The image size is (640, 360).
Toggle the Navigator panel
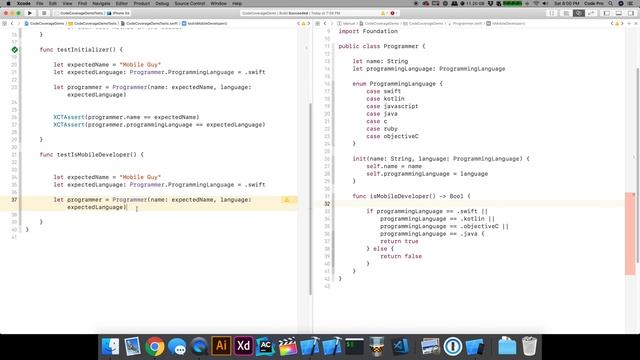click(607, 13)
